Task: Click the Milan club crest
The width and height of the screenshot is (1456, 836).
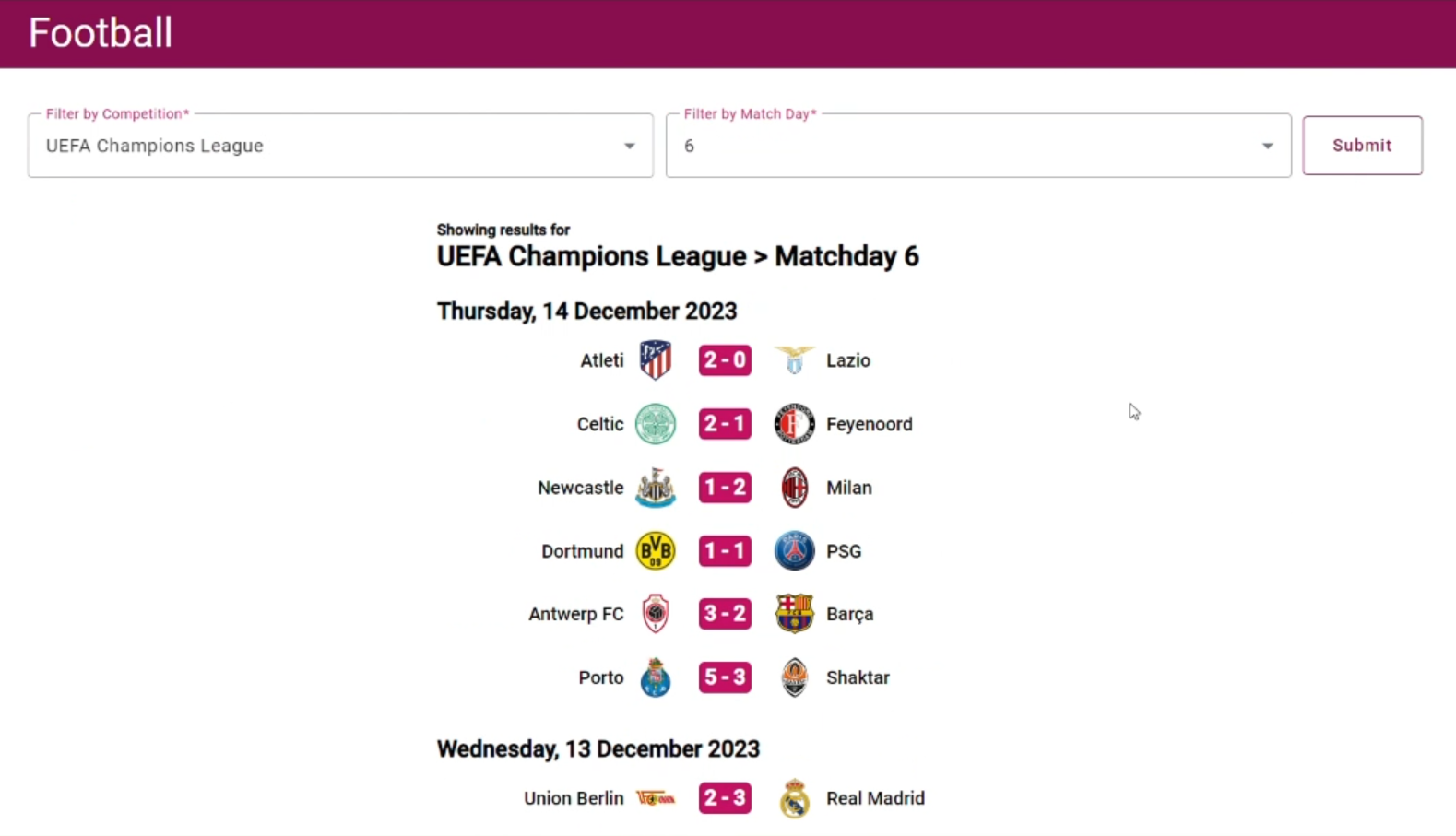Action: point(794,488)
